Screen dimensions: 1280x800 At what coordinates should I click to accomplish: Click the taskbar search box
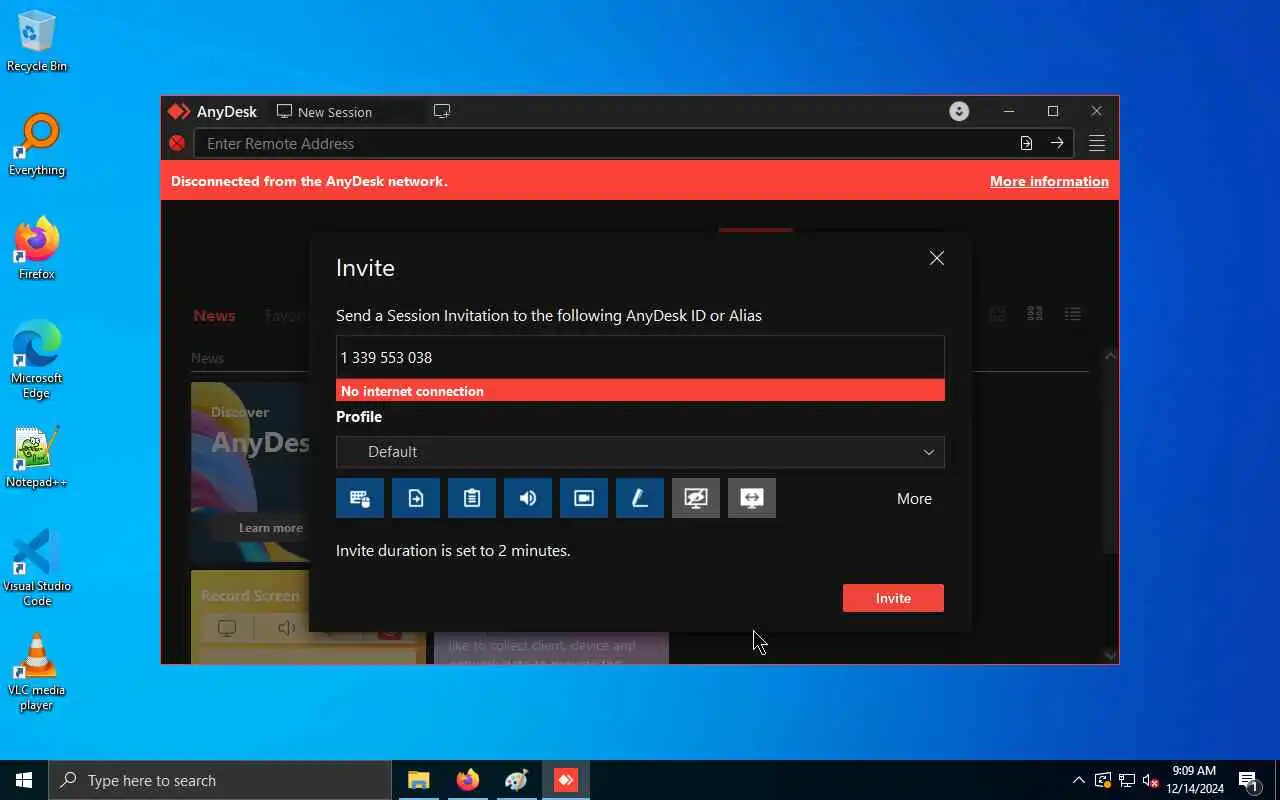point(220,780)
